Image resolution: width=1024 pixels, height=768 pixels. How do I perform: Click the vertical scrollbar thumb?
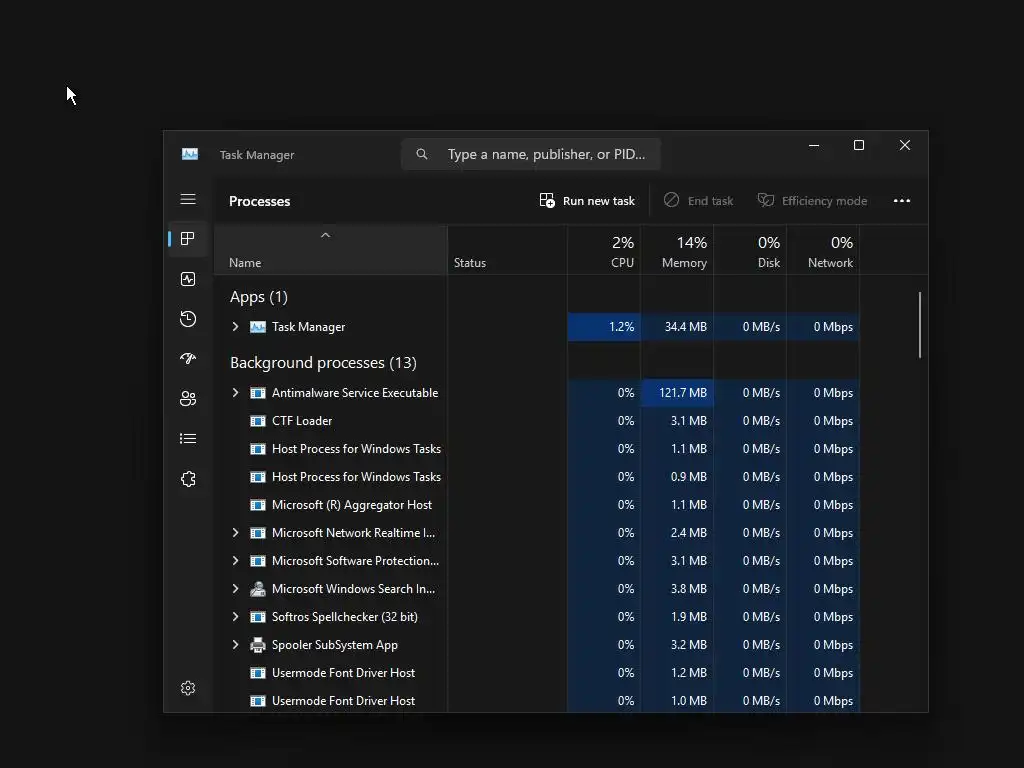[920, 325]
